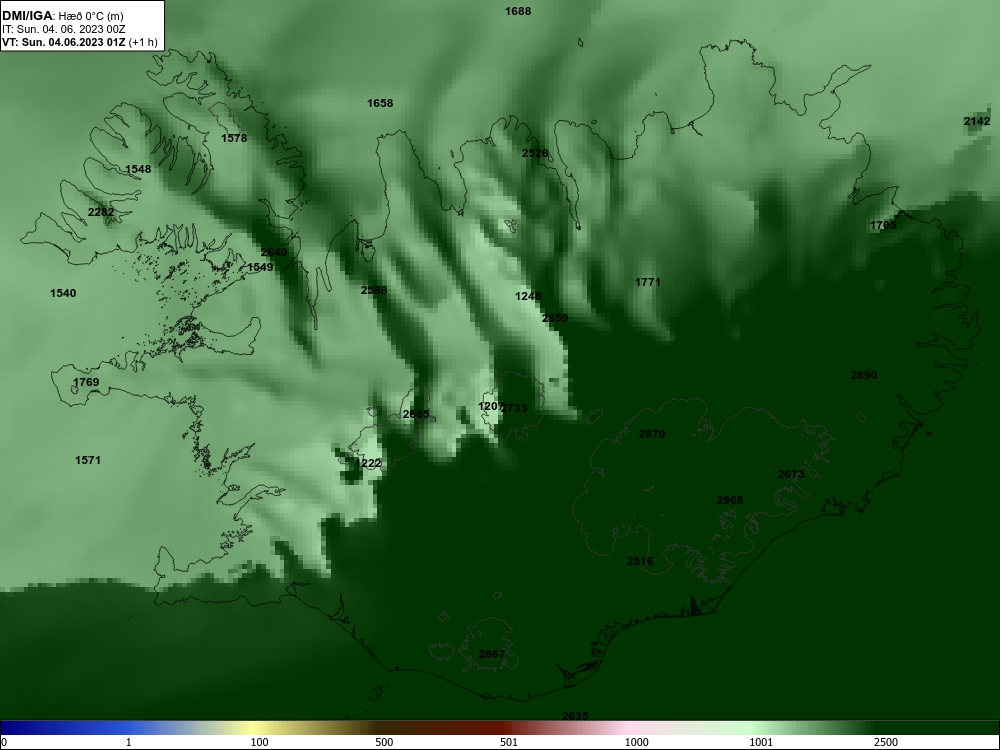
Task: Click the 1769 value on the peninsula
Action: (86, 383)
